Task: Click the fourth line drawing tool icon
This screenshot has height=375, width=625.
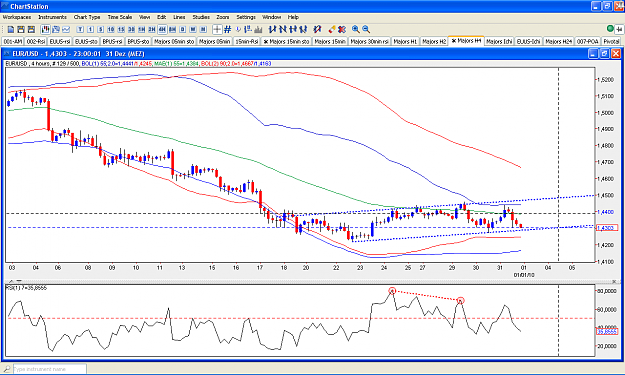Action: 304,29
